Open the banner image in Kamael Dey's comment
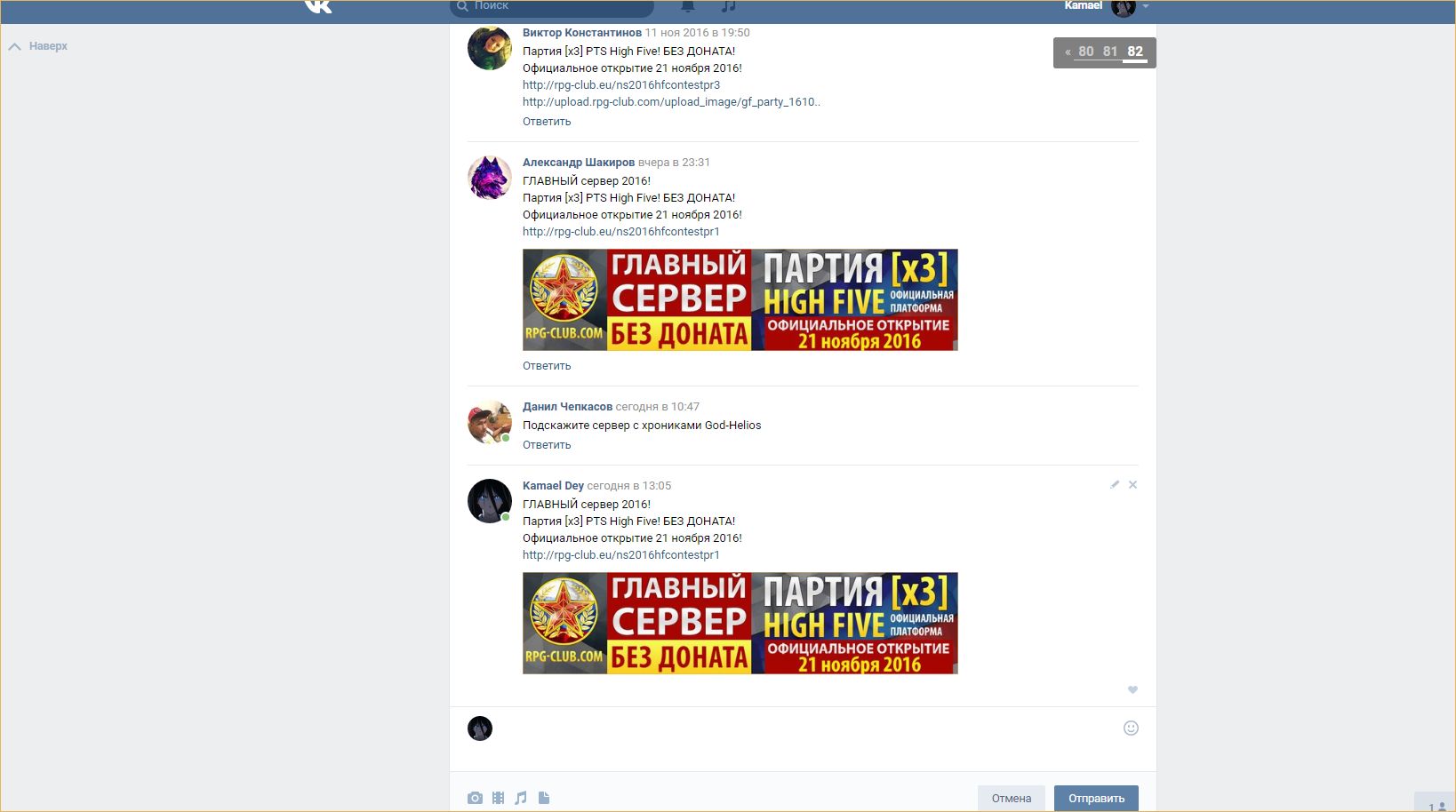The height and width of the screenshot is (812, 1456). pyautogui.click(x=740, y=624)
